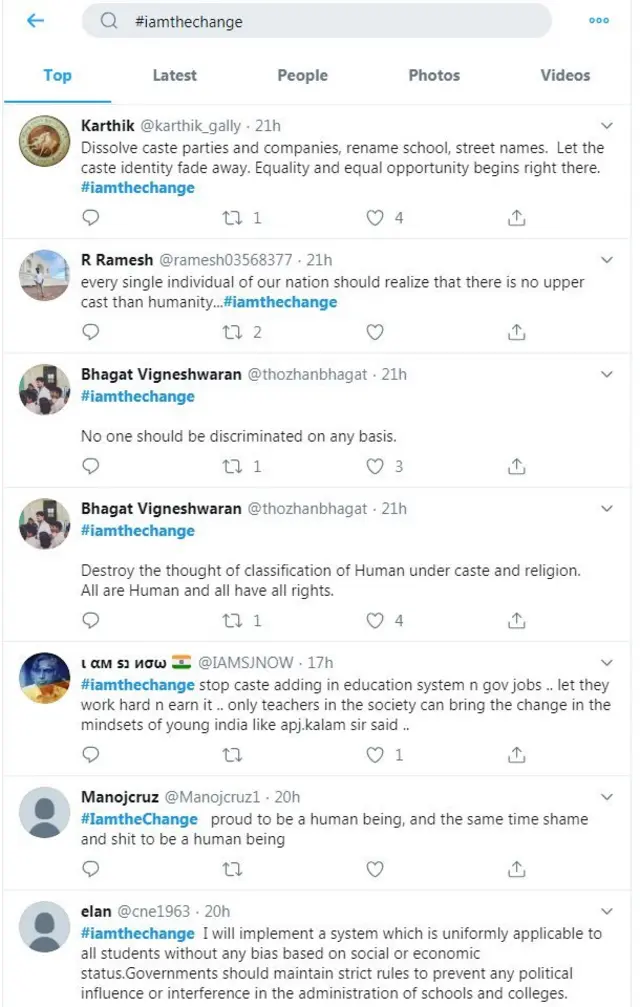Screen dimensions: 640x1007
Task: Retweet R Ramesh's post
Action: (232, 331)
